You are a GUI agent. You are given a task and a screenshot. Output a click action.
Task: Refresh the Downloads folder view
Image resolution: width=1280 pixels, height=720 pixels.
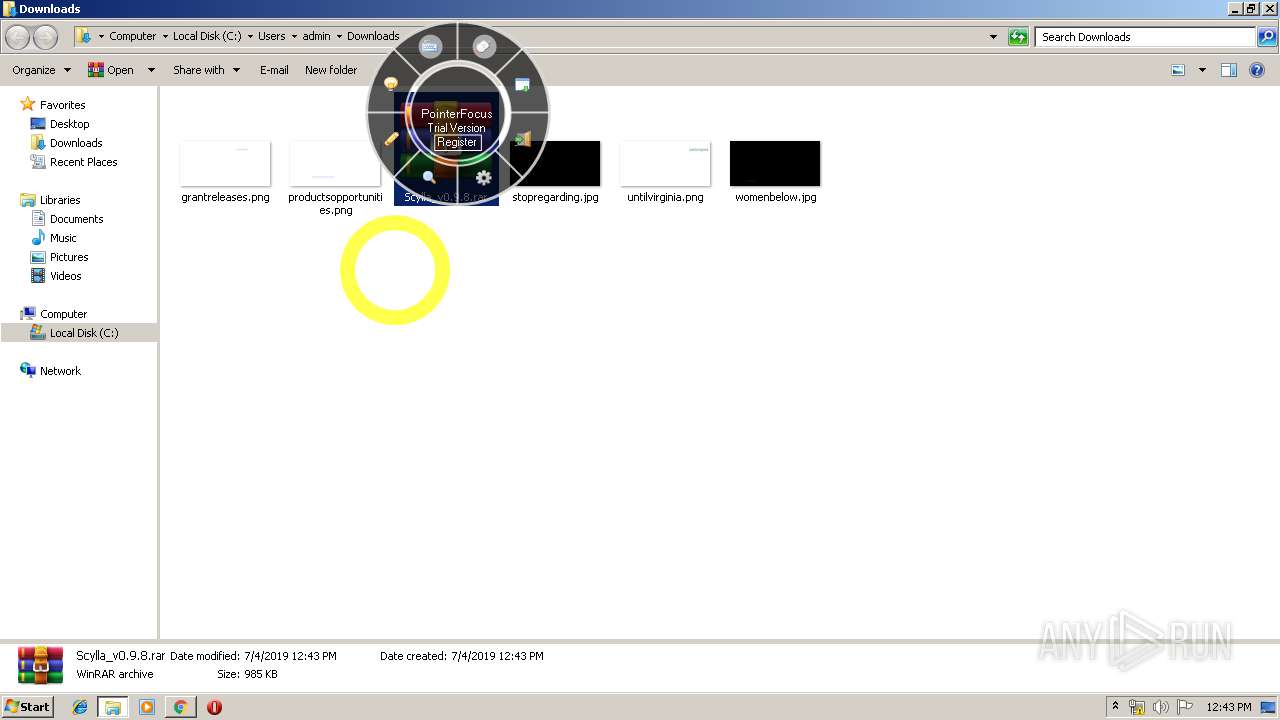[1018, 37]
